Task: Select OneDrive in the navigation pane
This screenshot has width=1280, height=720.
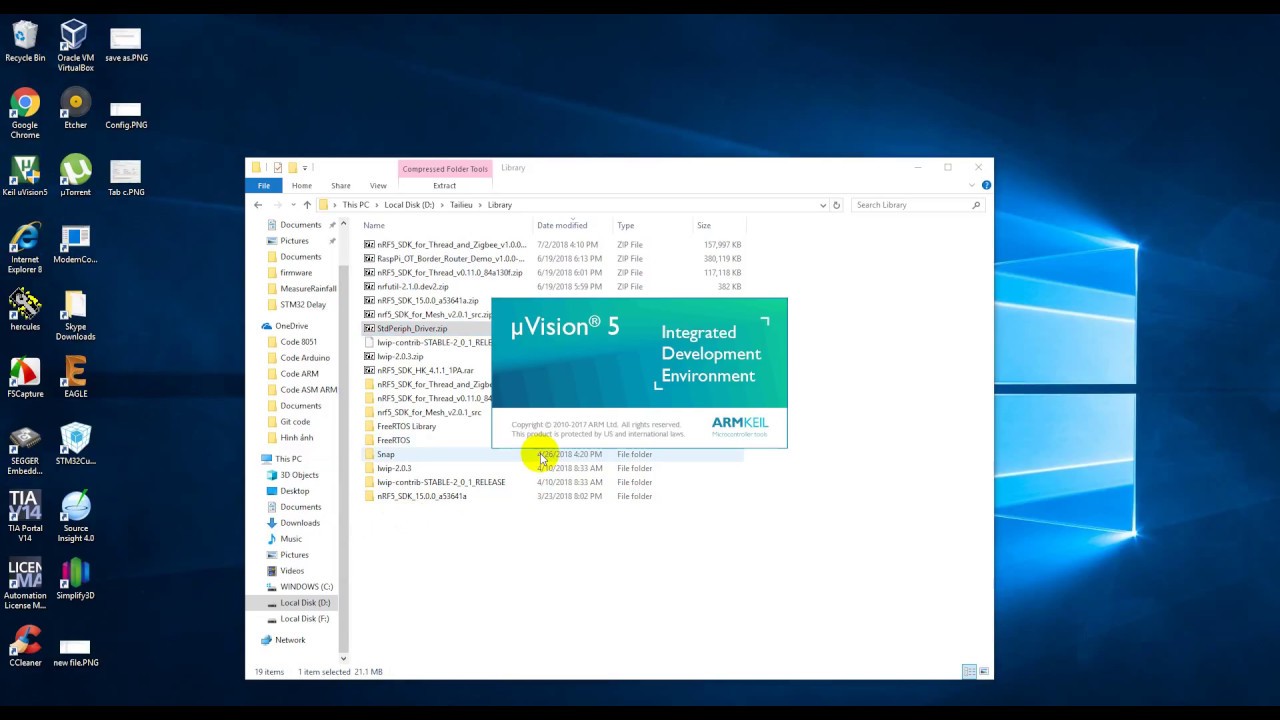Action: click(291, 326)
